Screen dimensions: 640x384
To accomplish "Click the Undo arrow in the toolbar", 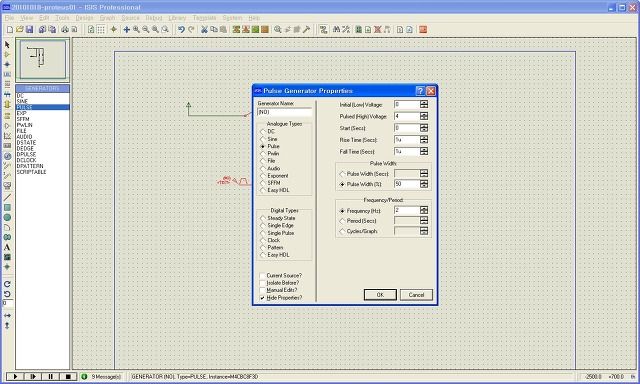I will click(181, 29).
